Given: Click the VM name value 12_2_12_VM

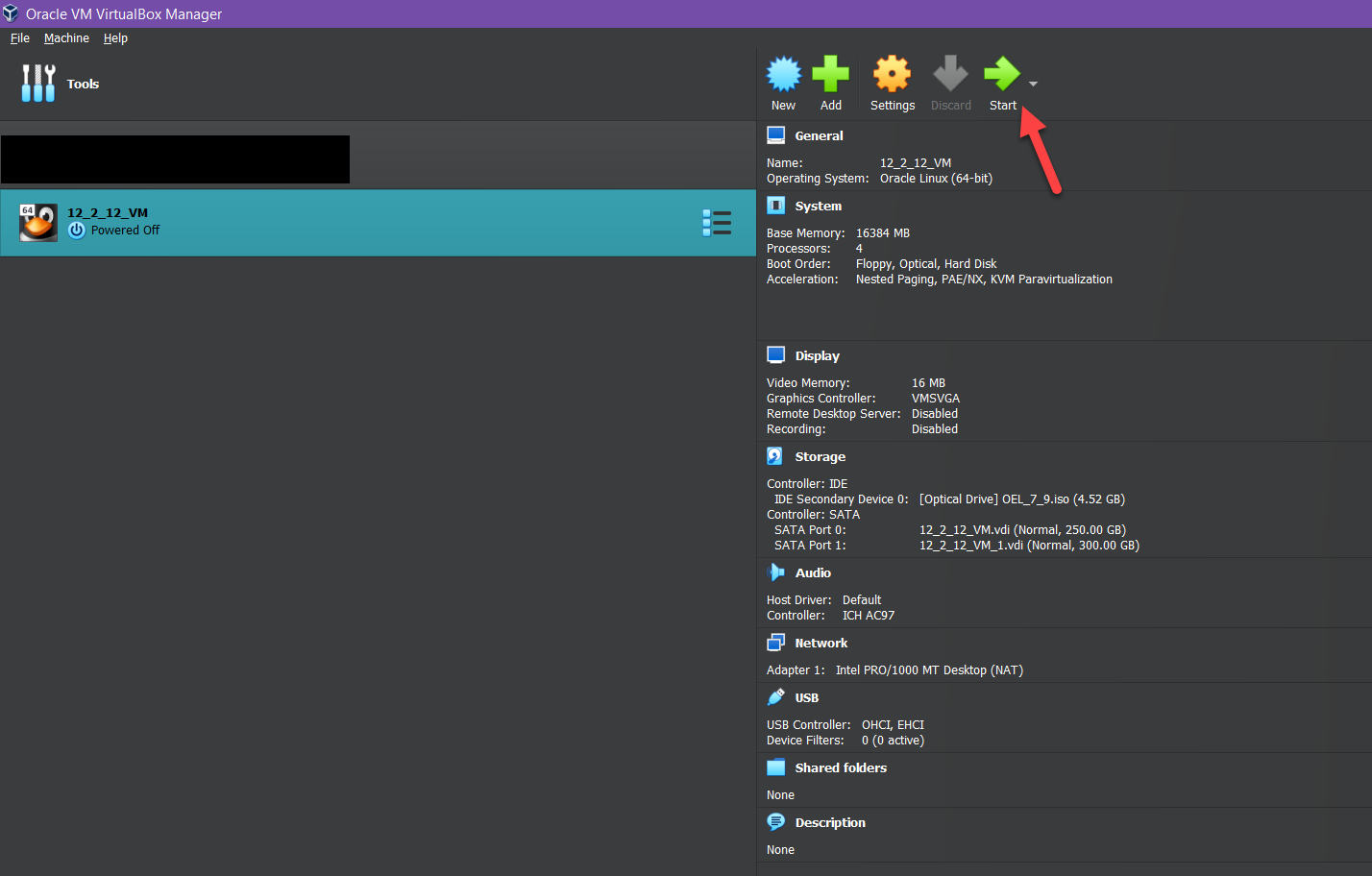Looking at the screenshot, I should [916, 163].
